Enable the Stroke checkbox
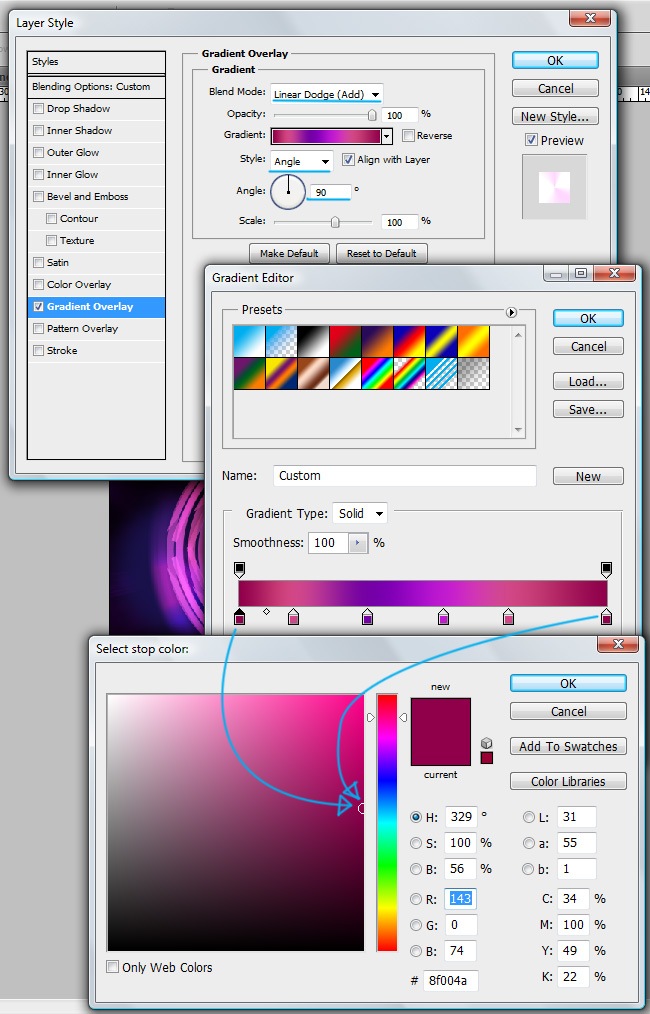 38,351
